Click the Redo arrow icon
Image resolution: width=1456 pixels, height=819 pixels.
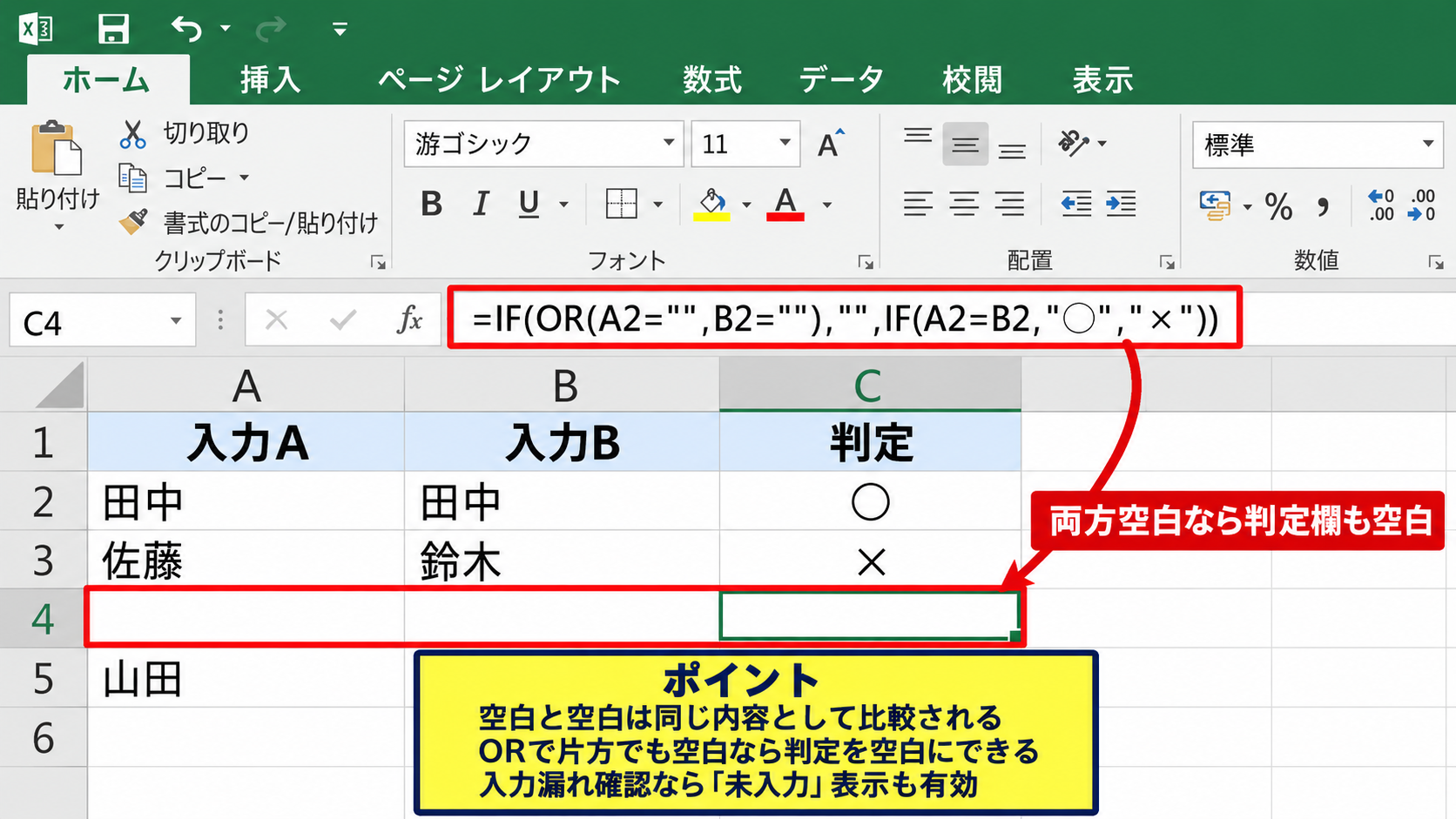pos(271,29)
